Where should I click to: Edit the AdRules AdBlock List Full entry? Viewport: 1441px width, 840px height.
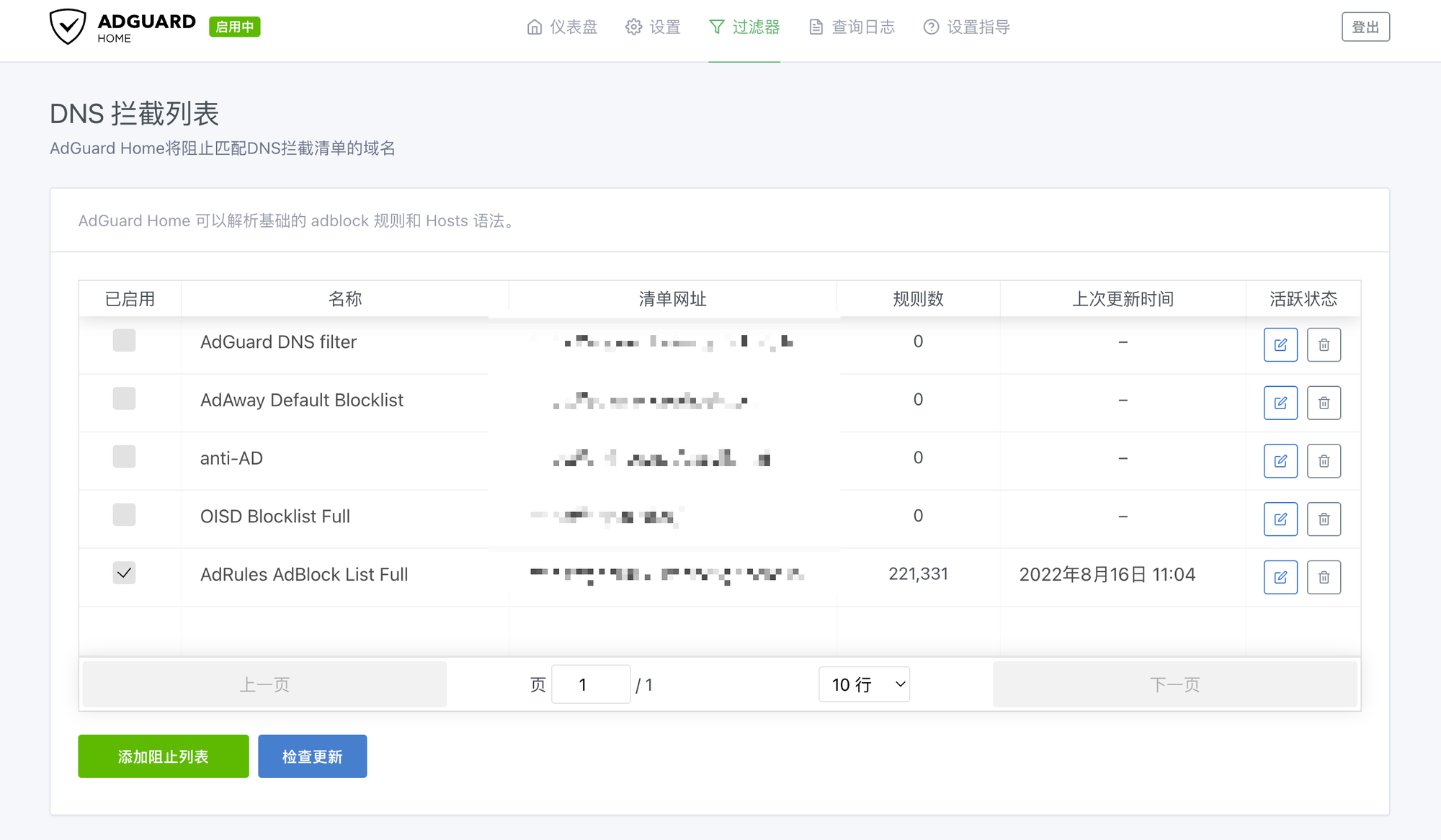(1280, 577)
